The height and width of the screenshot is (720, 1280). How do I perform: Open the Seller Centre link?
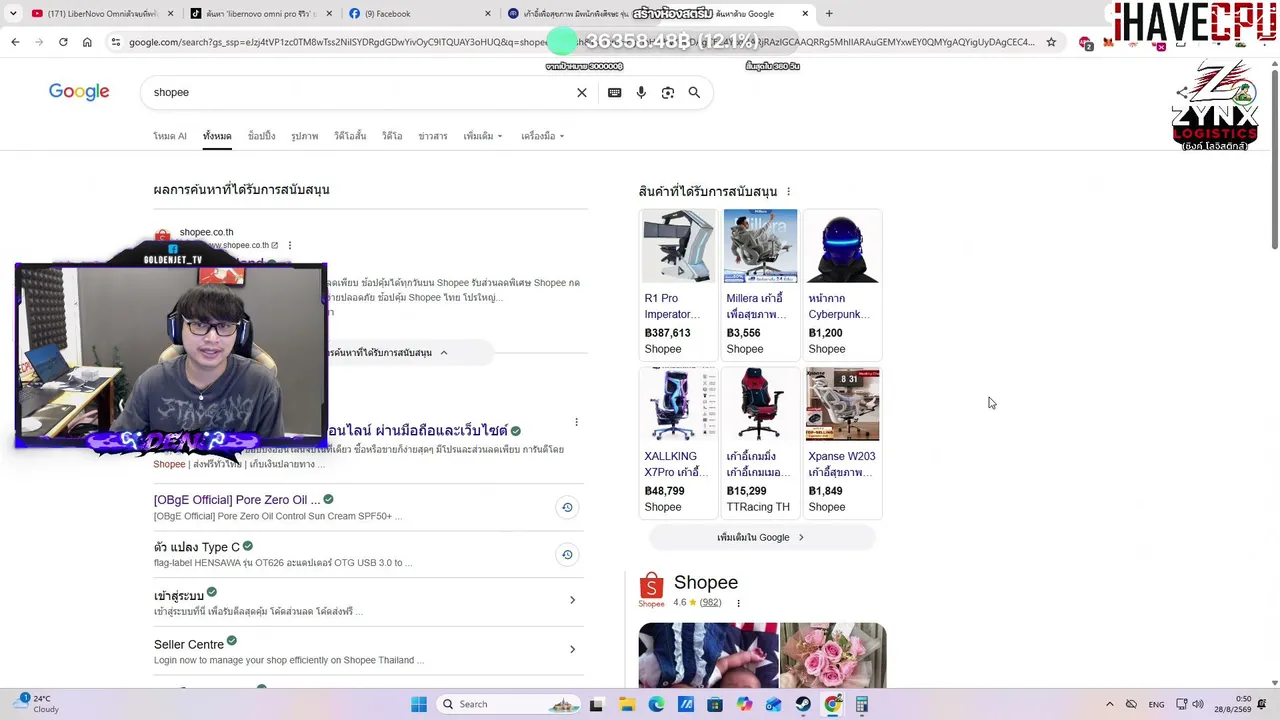coord(189,645)
